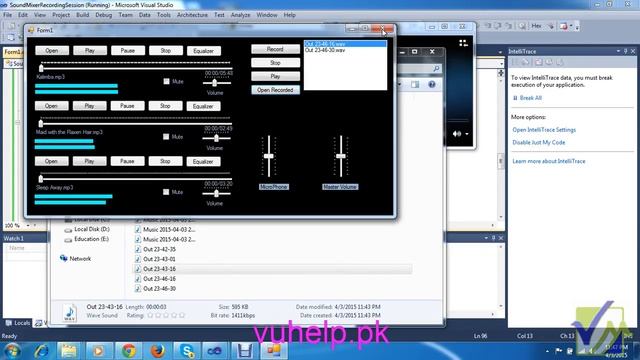Play the Sleep Away track
Screen dimensions: 640x360
89,161
